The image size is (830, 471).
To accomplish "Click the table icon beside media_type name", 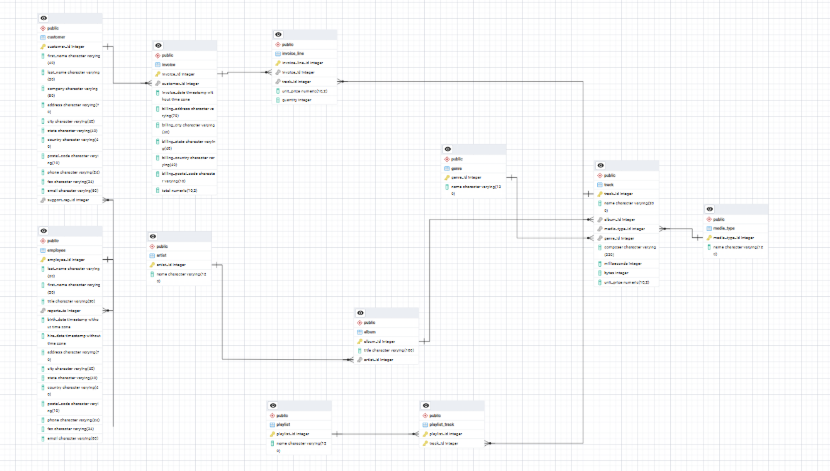I will click(709, 229).
